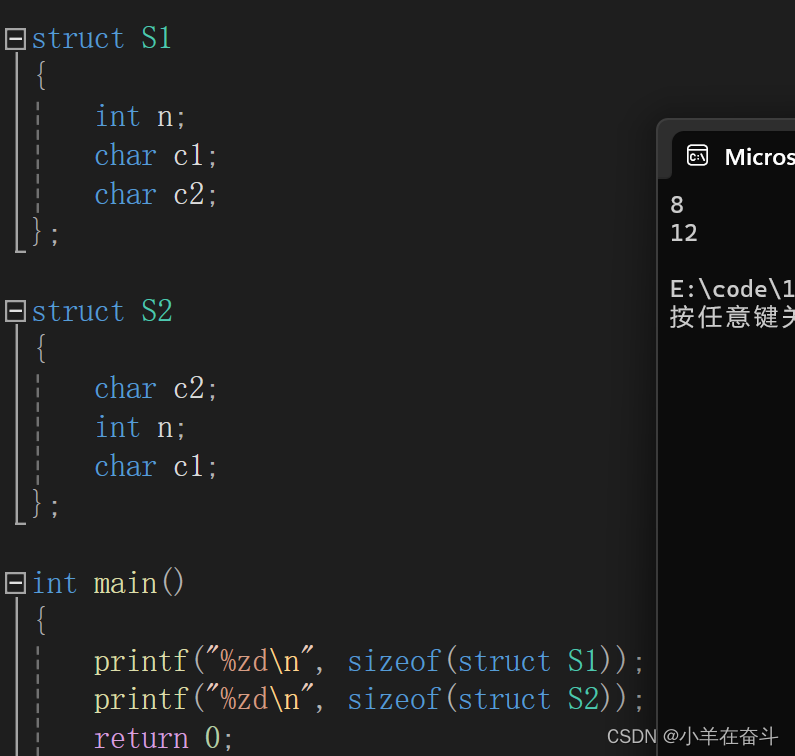Click the opening brace of main function
Viewport: 795px width, 756px height.
(x=41, y=620)
